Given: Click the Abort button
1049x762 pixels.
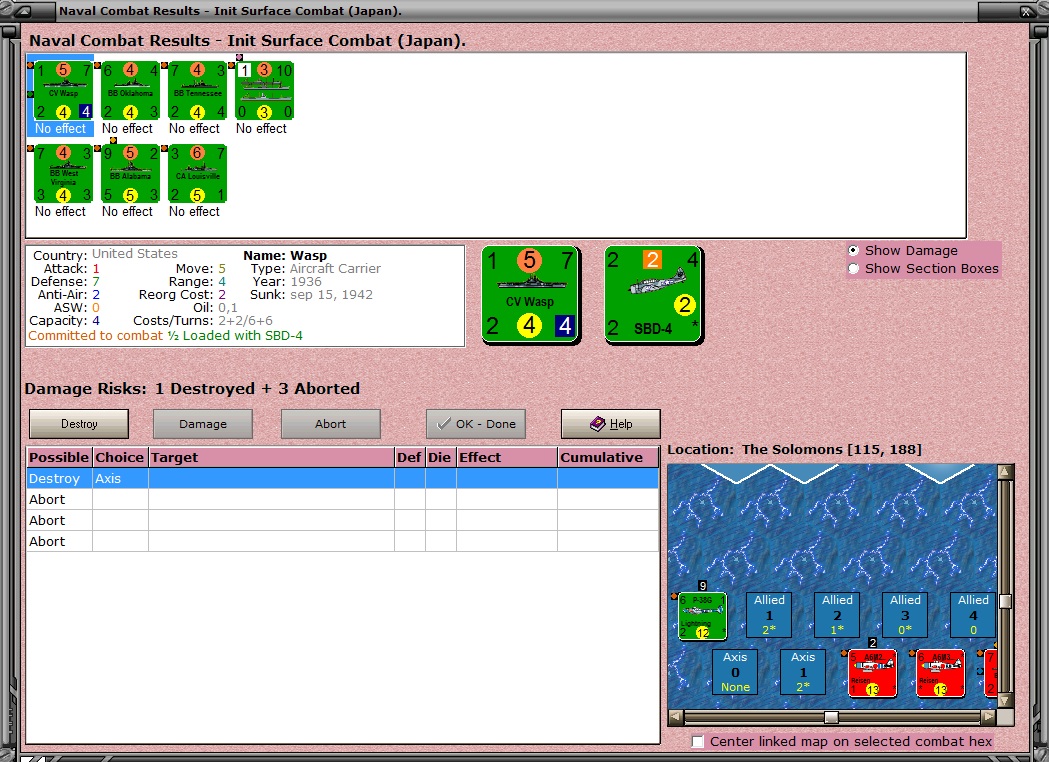Looking at the screenshot, I should pos(330,424).
